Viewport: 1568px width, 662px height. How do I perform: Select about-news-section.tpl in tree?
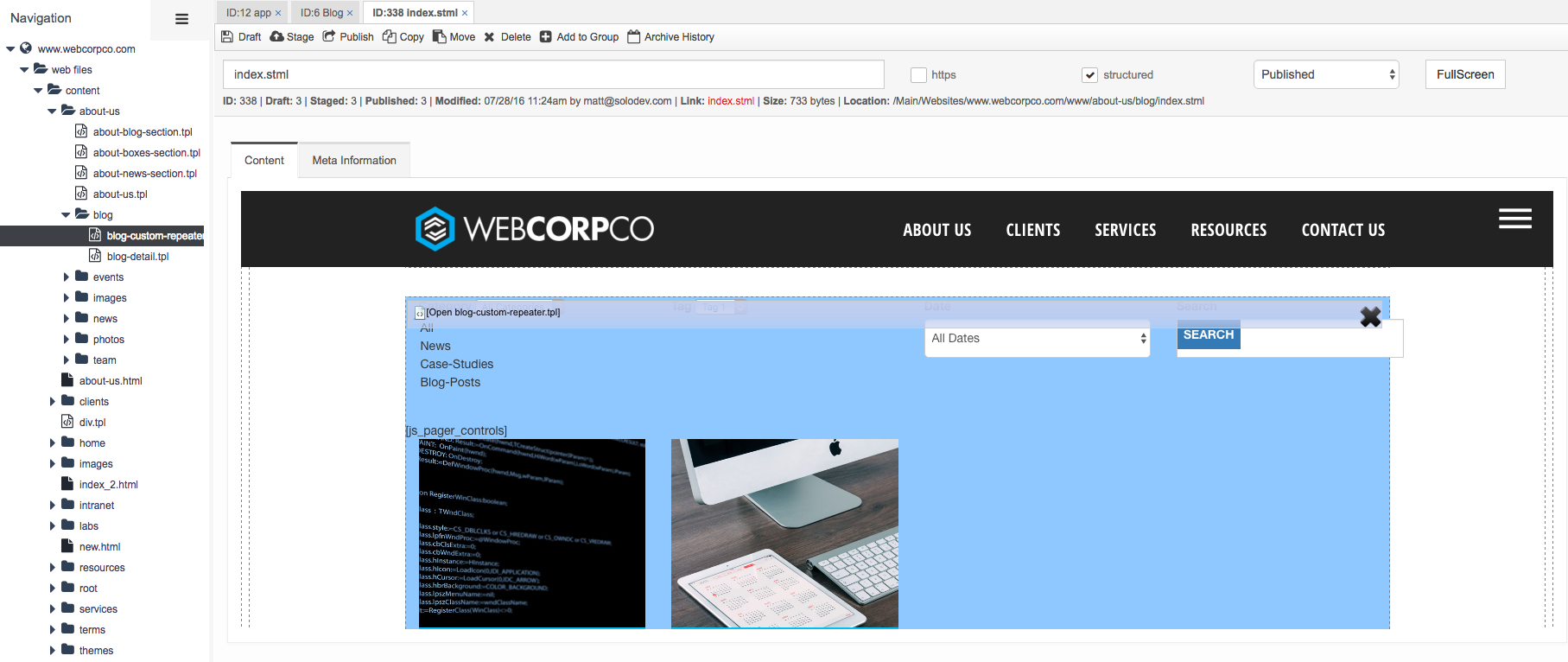pyautogui.click(x=145, y=174)
